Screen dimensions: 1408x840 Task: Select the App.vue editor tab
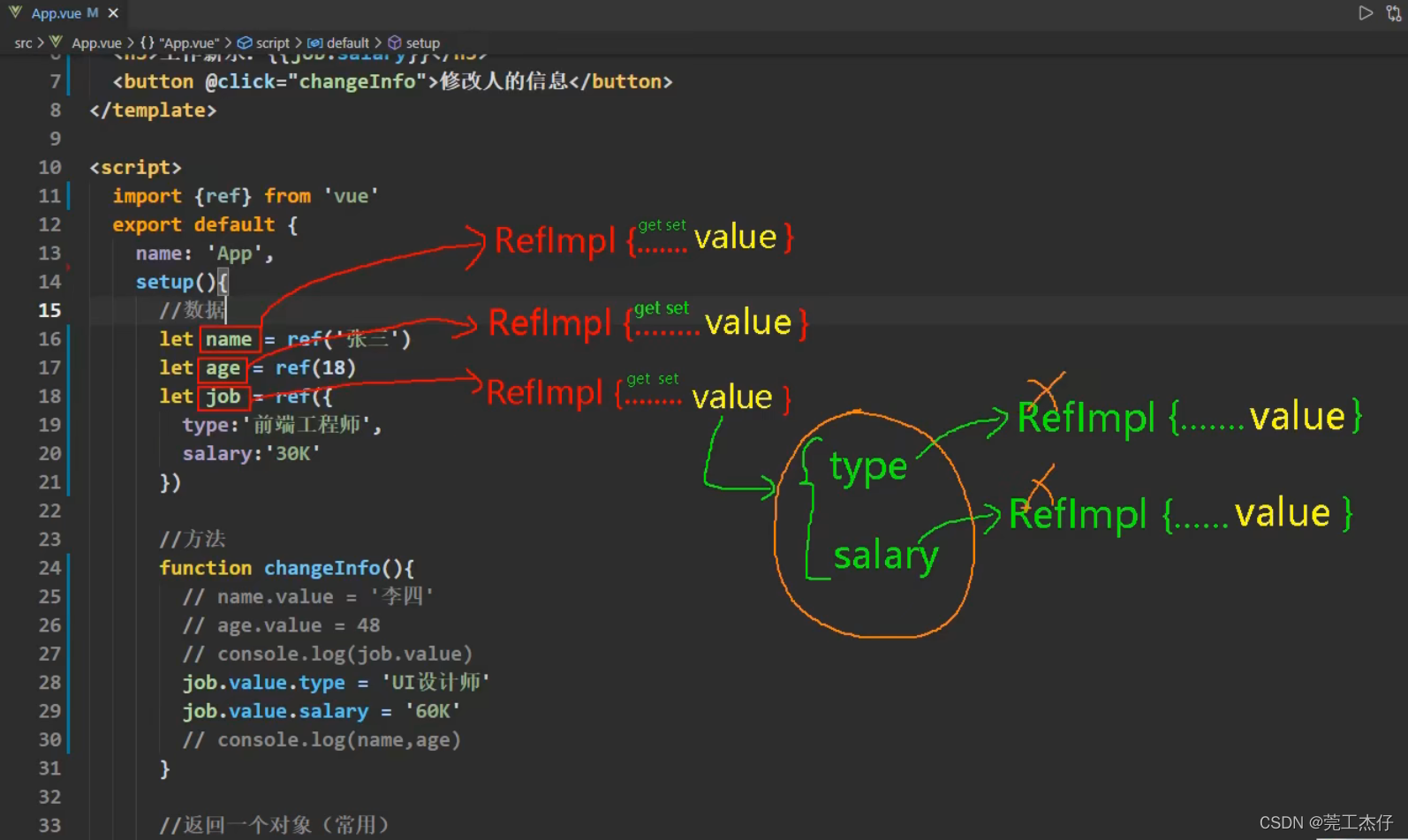pos(64,13)
